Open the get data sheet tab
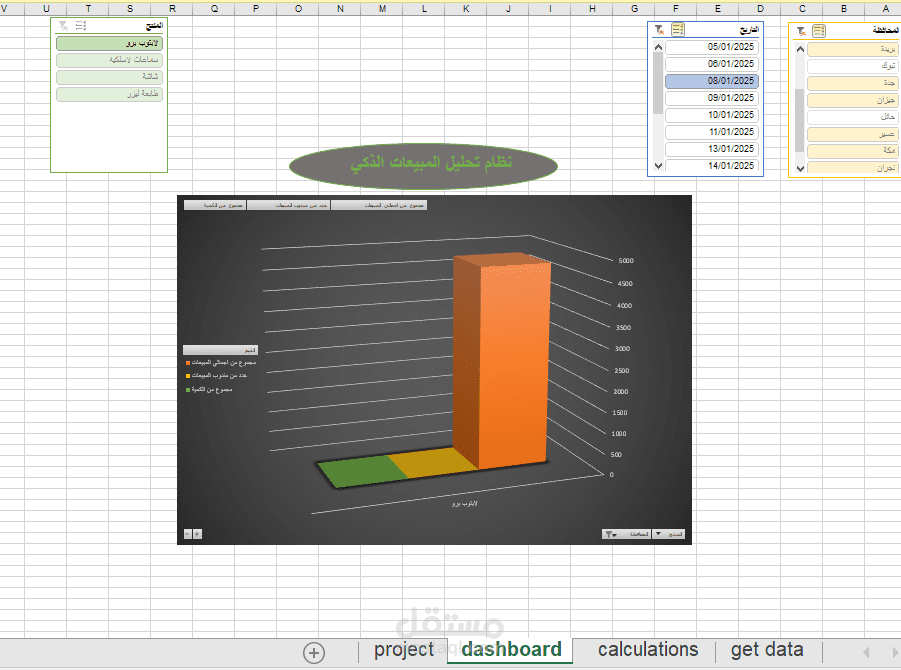 coord(766,649)
